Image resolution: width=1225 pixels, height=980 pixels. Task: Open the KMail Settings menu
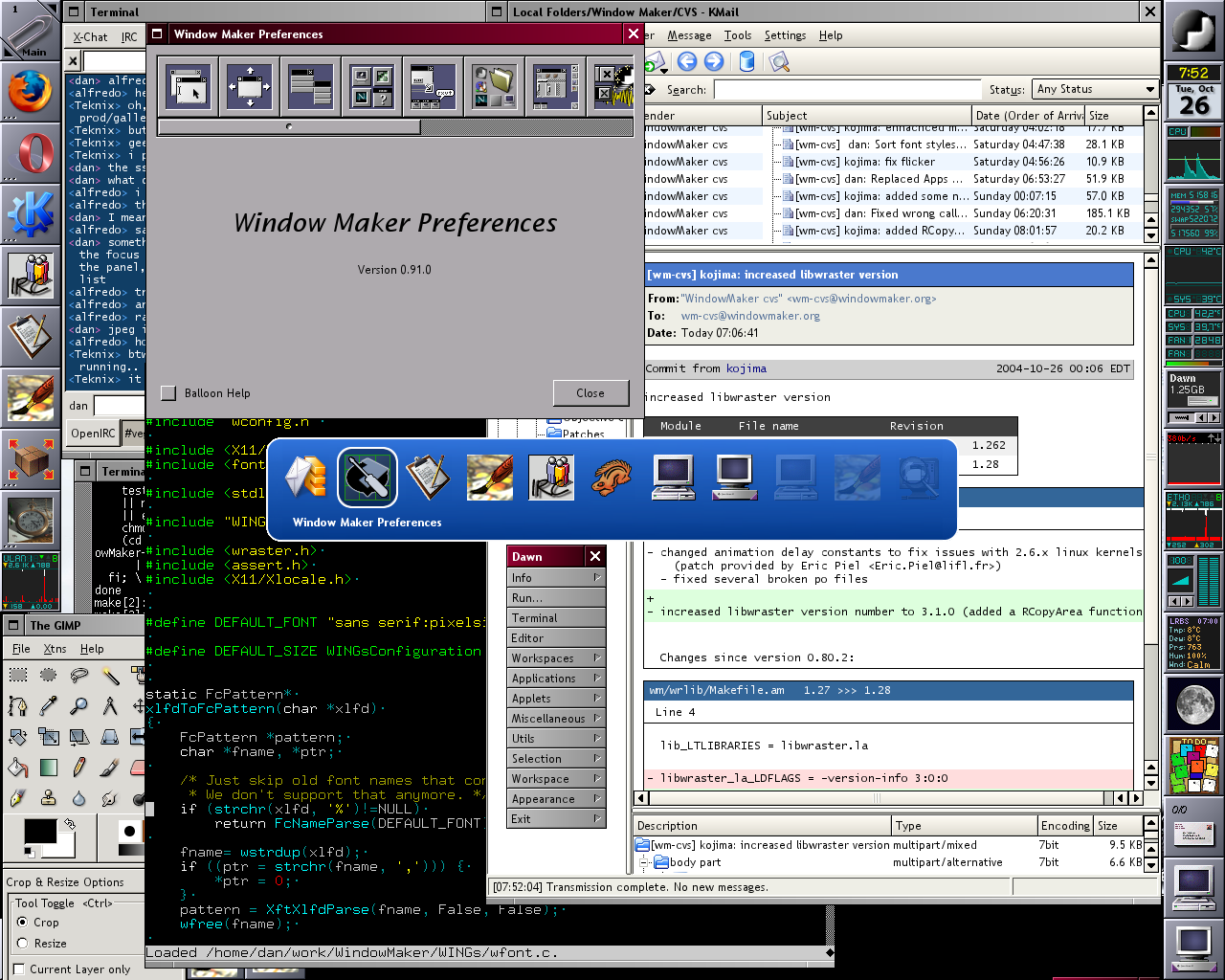(785, 35)
